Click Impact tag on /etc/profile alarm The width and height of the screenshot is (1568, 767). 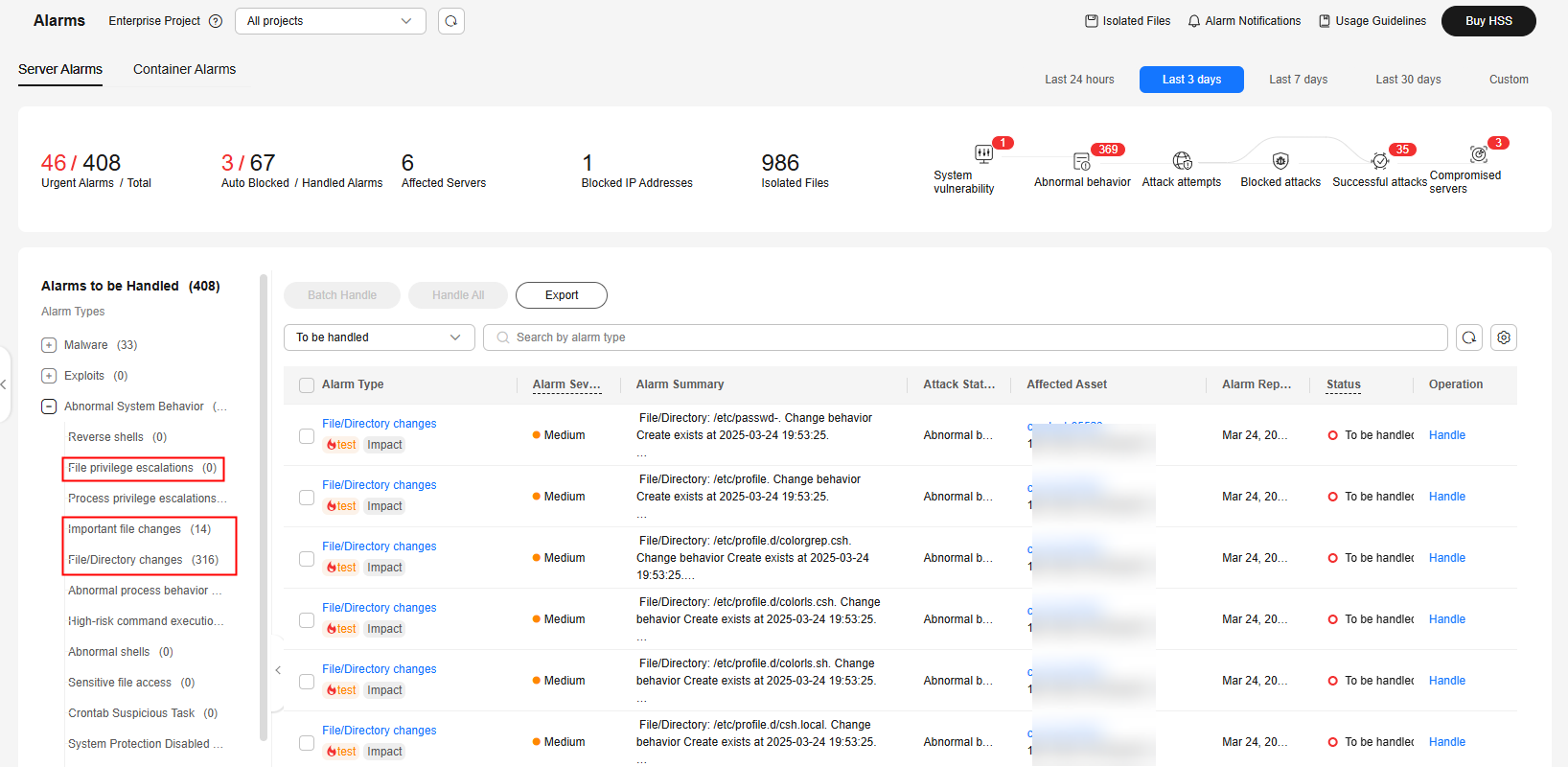click(x=384, y=506)
